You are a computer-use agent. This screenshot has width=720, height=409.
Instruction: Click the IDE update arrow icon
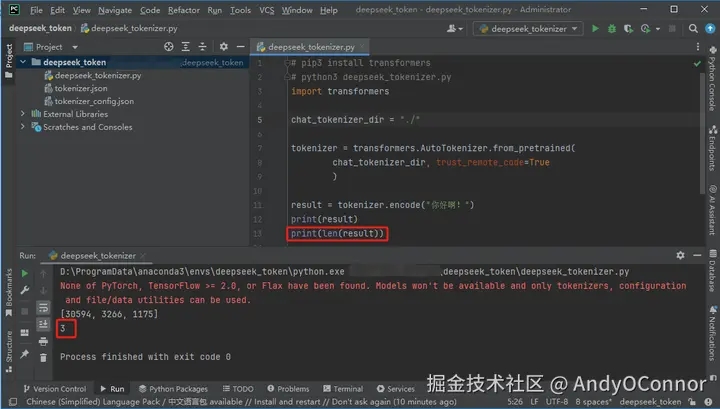(710, 28)
